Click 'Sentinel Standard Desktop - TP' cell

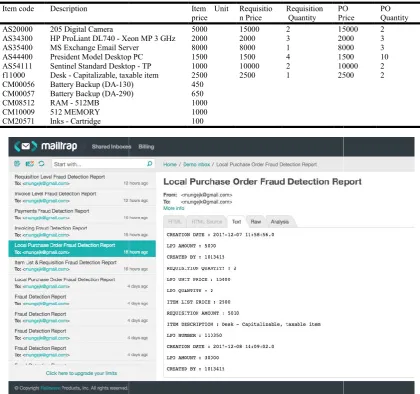[x=101, y=66]
